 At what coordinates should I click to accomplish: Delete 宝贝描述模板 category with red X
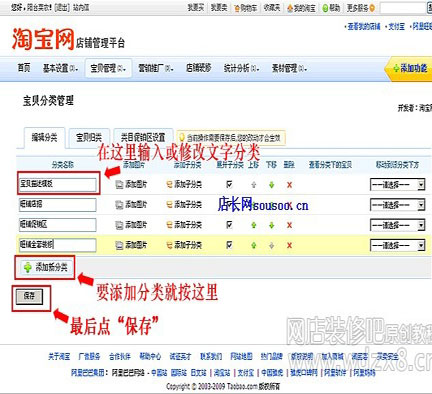[289, 185]
